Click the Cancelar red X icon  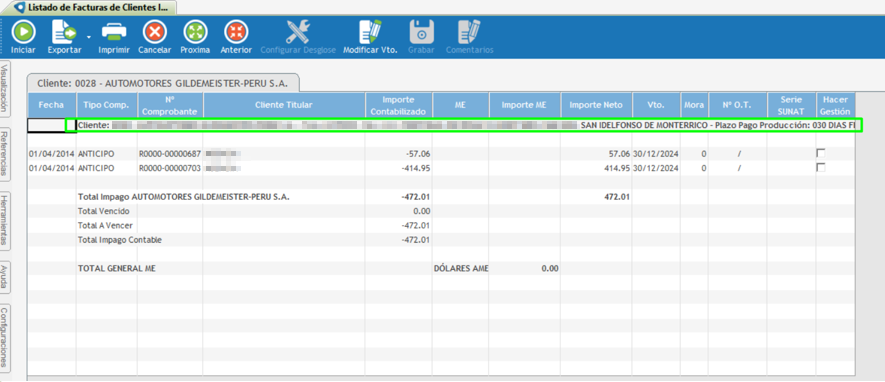pyautogui.click(x=154, y=32)
